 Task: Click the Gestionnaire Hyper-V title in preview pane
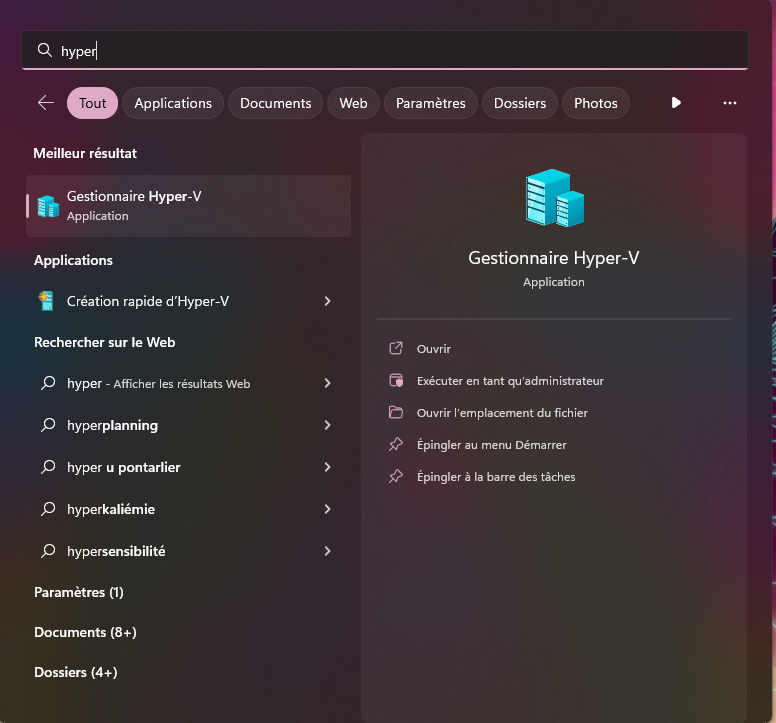[x=554, y=258]
